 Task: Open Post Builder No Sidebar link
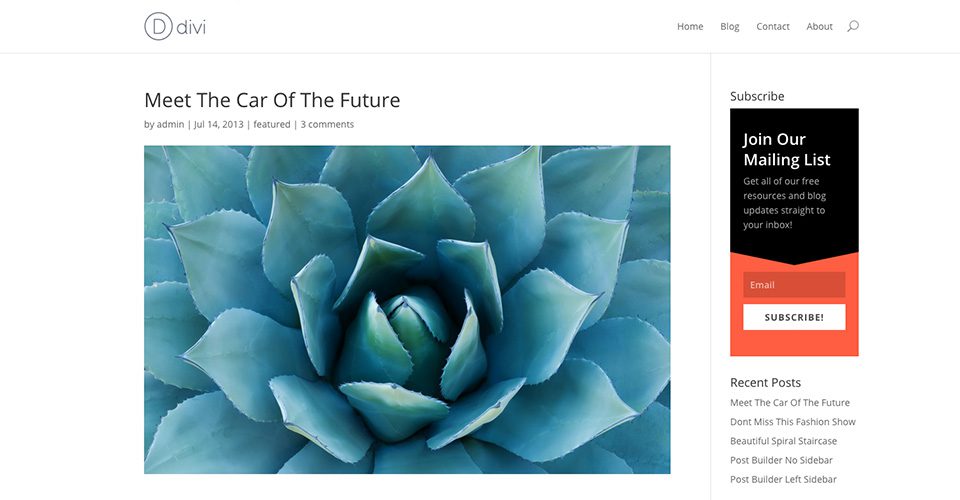(x=781, y=460)
